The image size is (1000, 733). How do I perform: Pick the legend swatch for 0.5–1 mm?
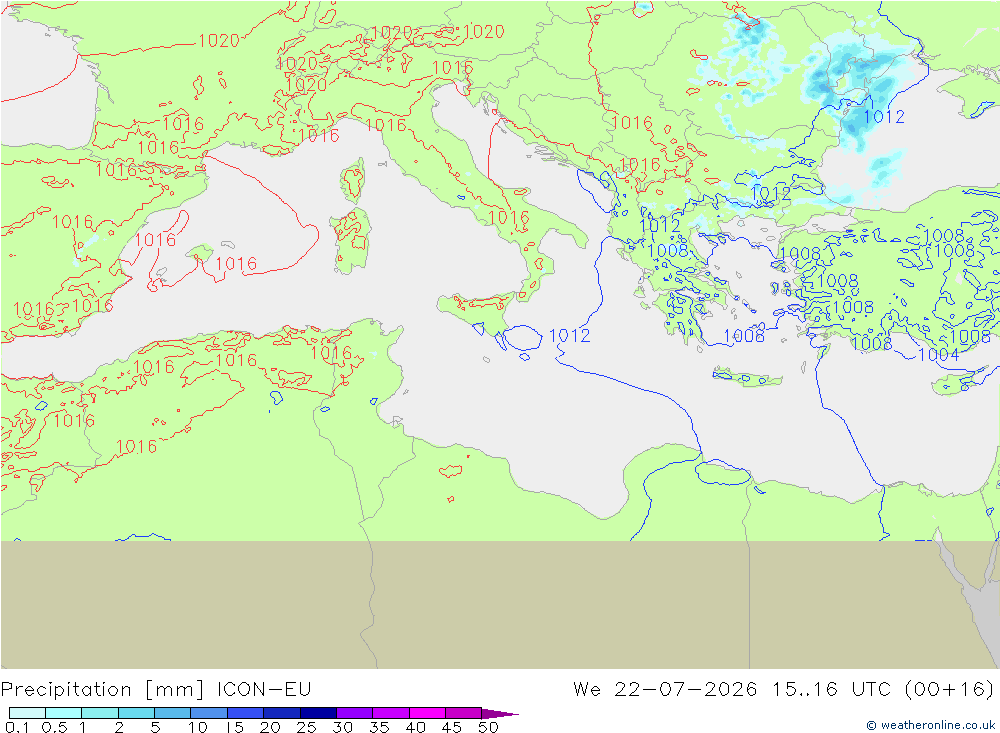click(64, 713)
